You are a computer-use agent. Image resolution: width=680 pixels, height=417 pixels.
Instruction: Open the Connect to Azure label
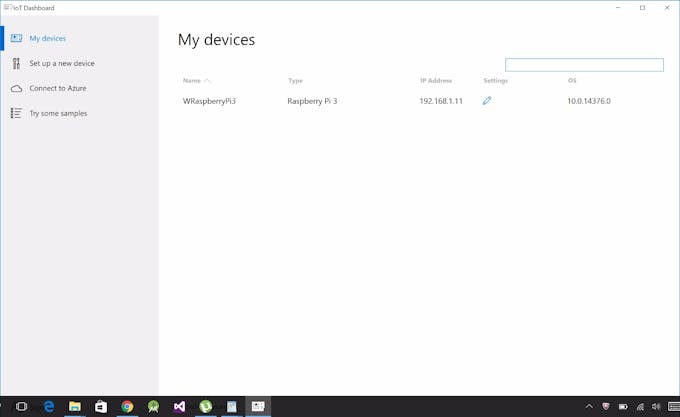pyautogui.click(x=58, y=88)
